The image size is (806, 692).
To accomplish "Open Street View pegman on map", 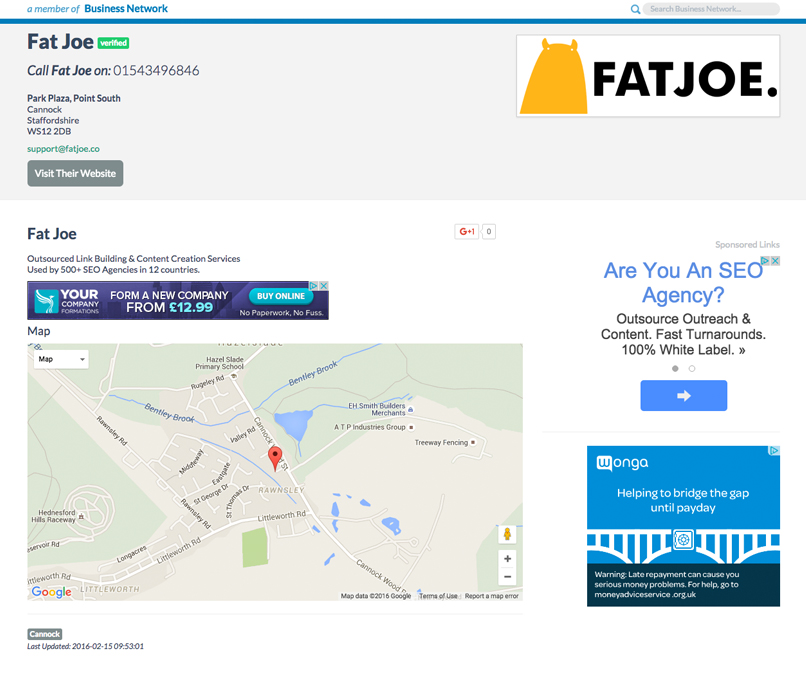I will (x=507, y=534).
